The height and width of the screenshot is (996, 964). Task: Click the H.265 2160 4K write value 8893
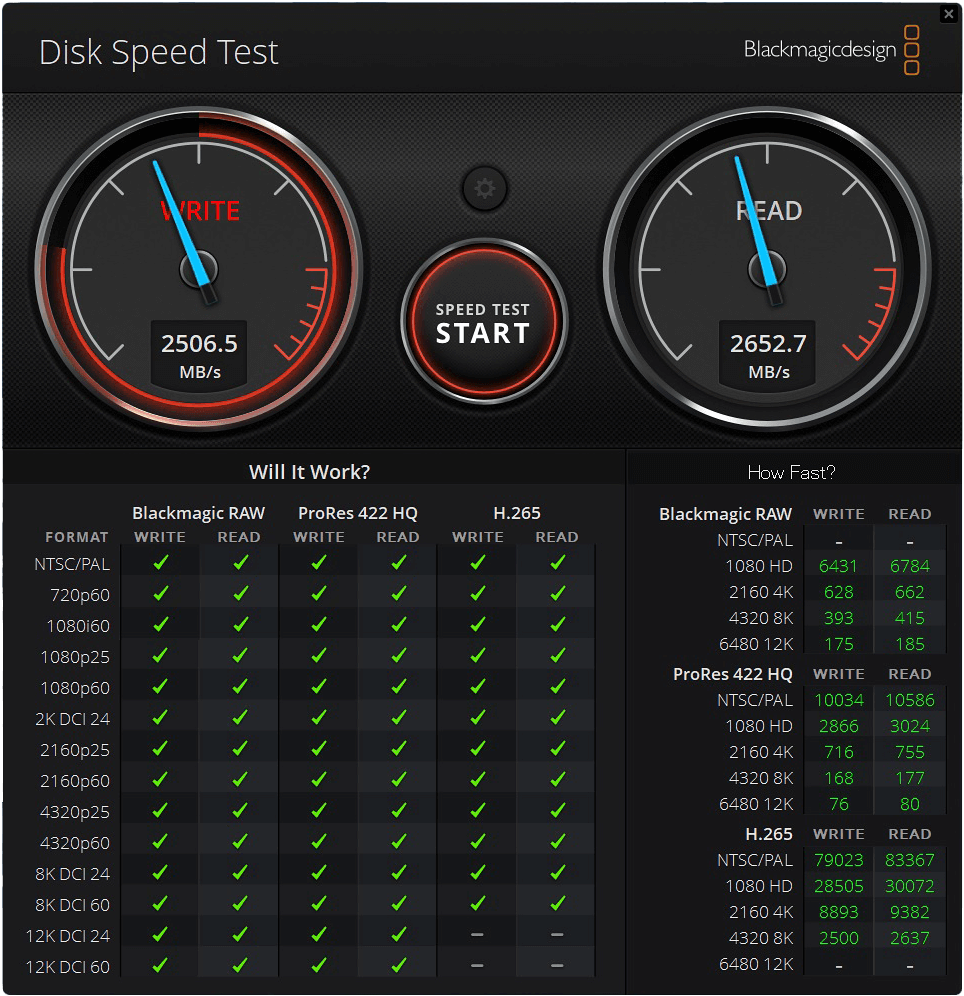point(838,912)
